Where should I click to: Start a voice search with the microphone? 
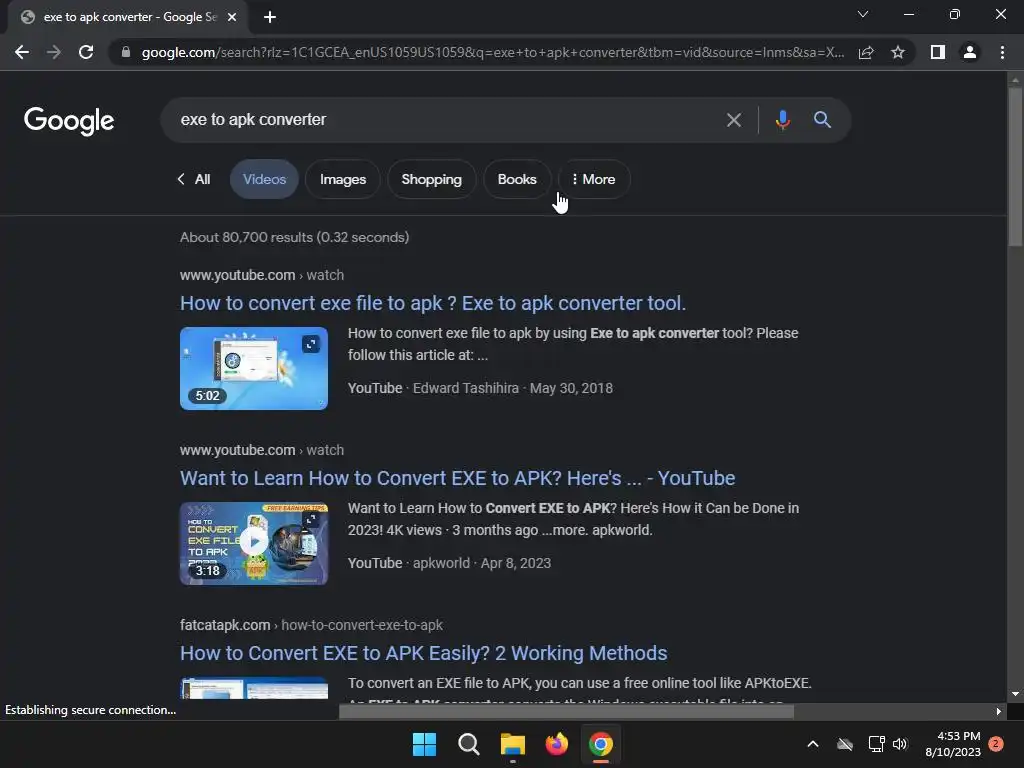[x=782, y=120]
